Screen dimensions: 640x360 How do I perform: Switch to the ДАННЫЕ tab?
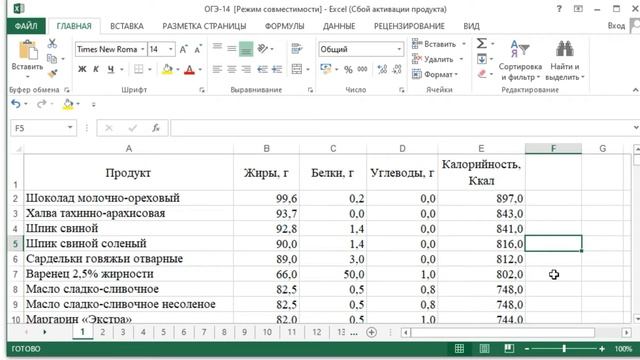(339, 26)
